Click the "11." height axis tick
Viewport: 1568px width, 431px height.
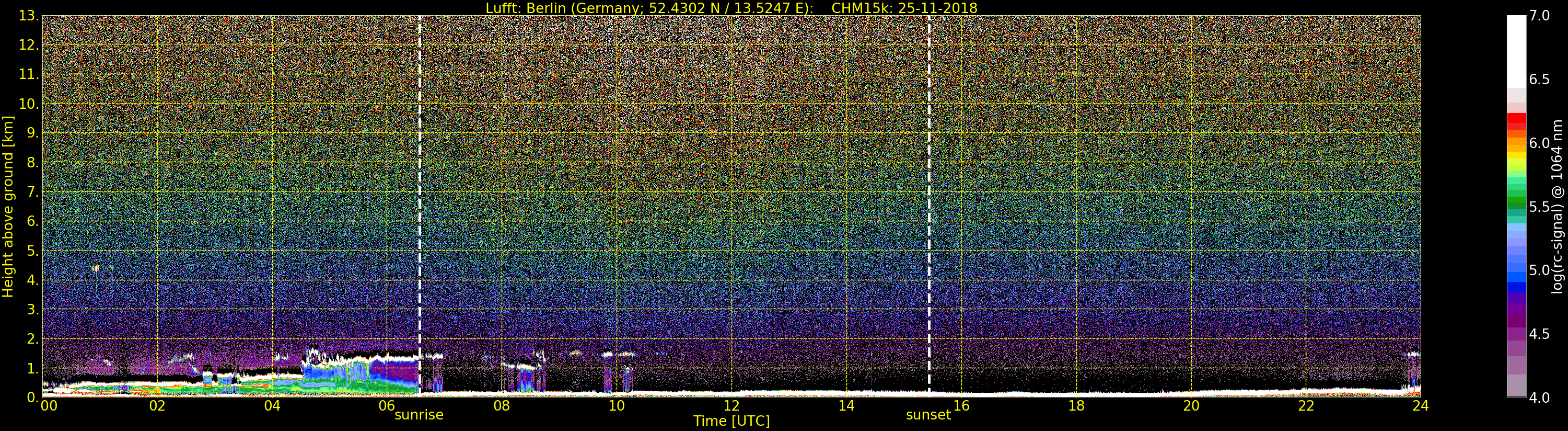(x=29, y=74)
